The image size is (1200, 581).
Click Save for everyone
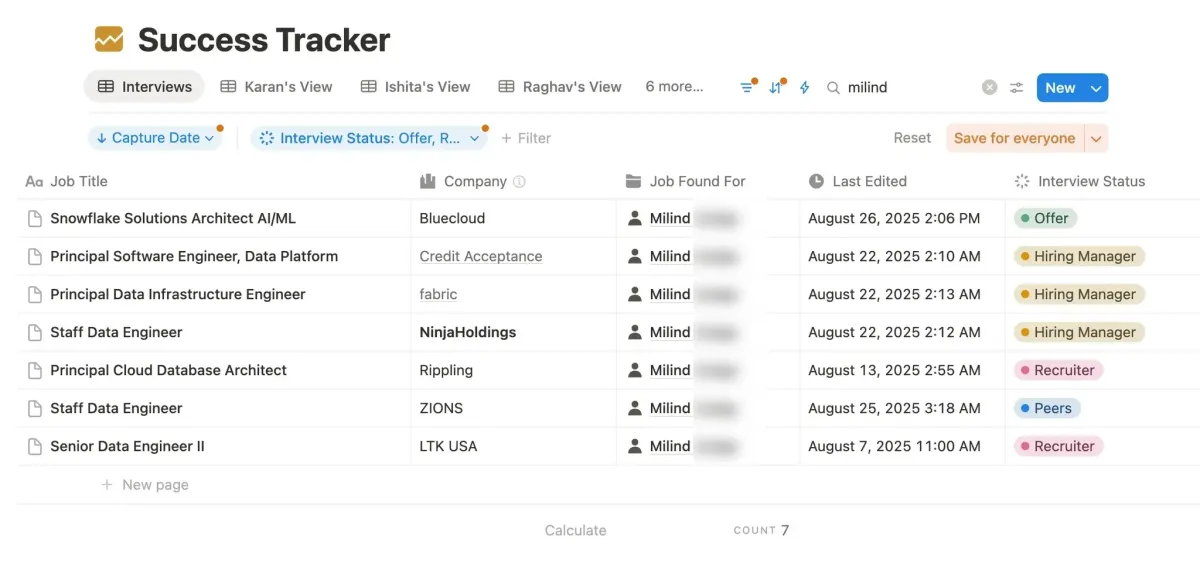pyautogui.click(x=1014, y=138)
